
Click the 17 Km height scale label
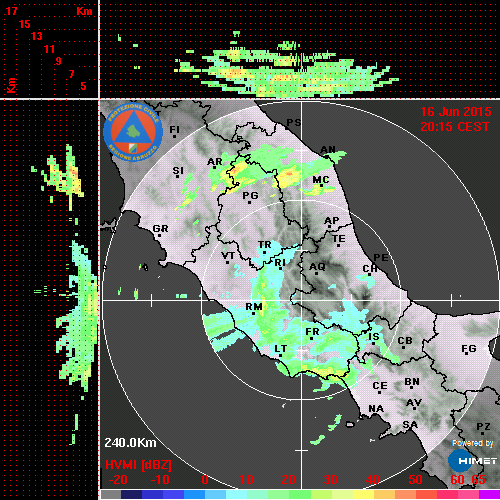(x=11, y=11)
